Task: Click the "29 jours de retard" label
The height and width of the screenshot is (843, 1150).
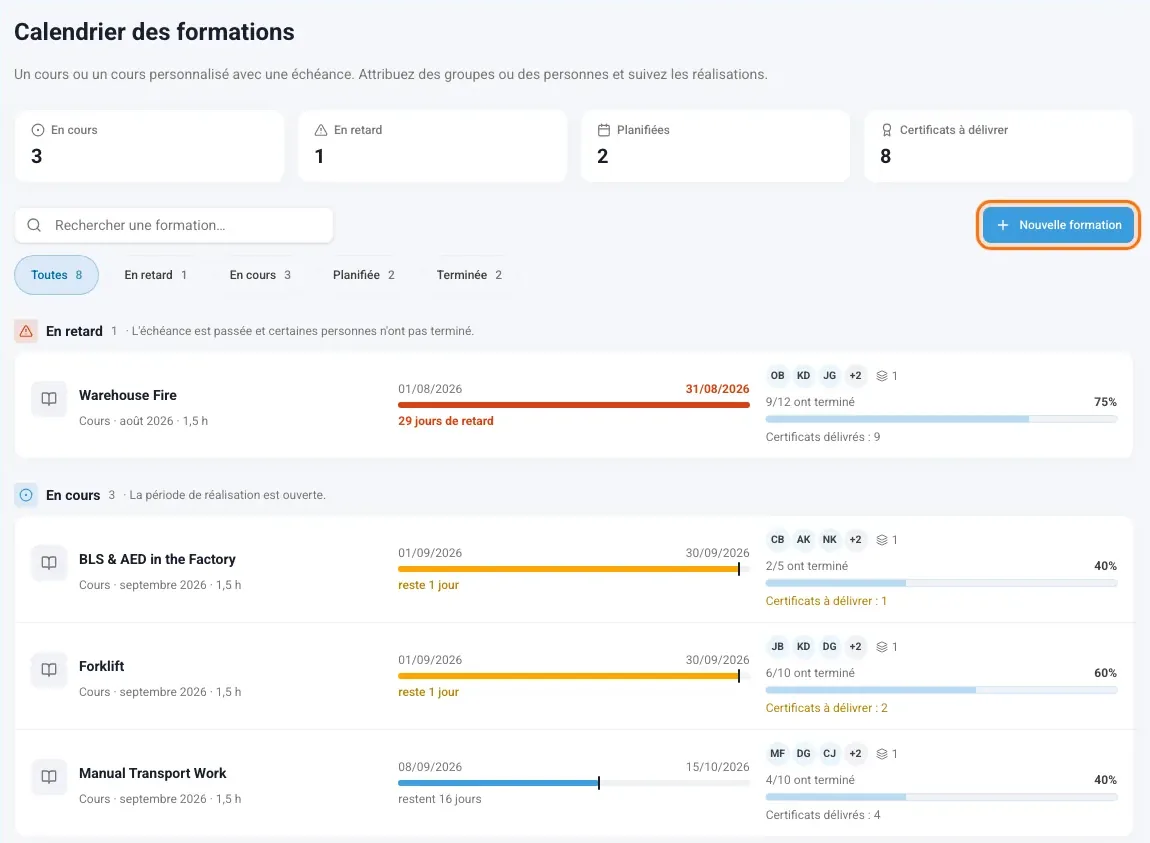Action: click(x=446, y=421)
